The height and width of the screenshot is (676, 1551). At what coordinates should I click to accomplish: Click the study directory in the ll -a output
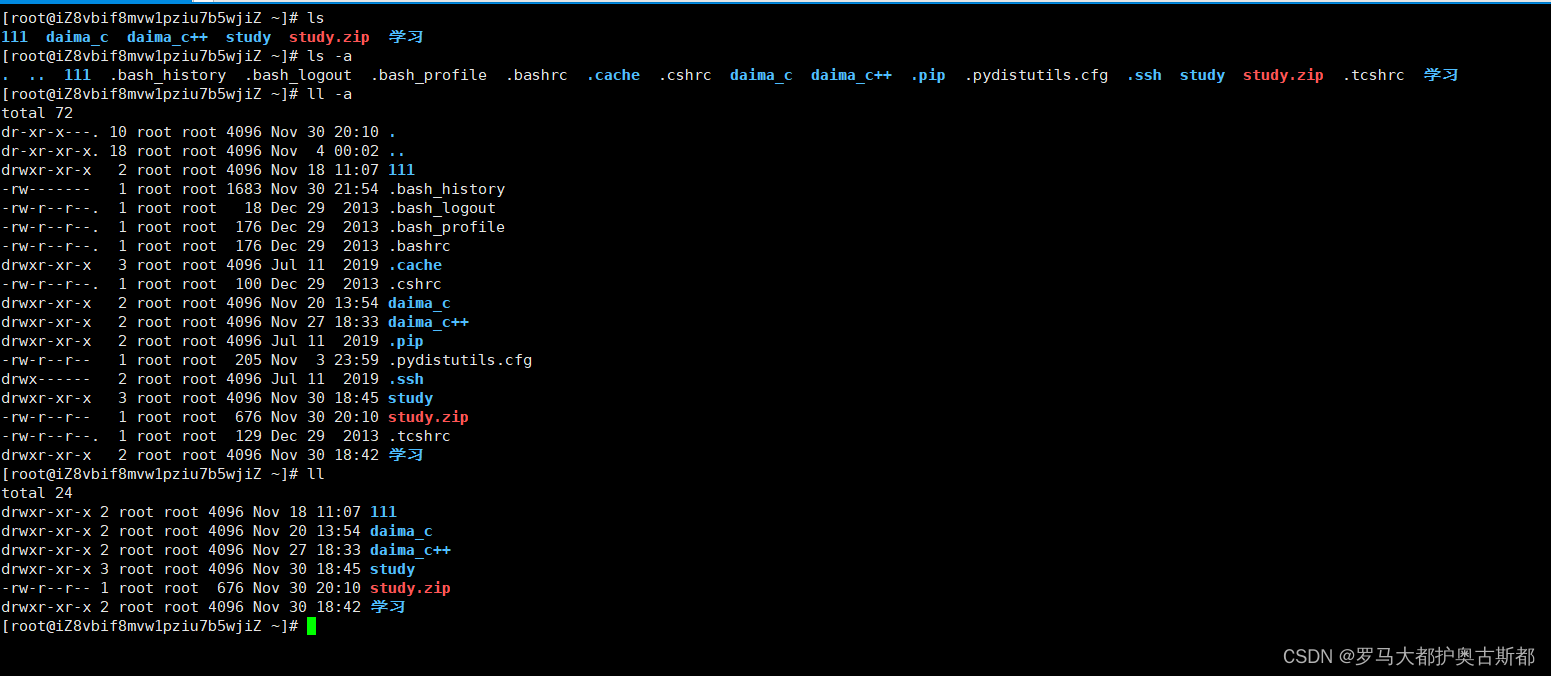click(x=410, y=397)
